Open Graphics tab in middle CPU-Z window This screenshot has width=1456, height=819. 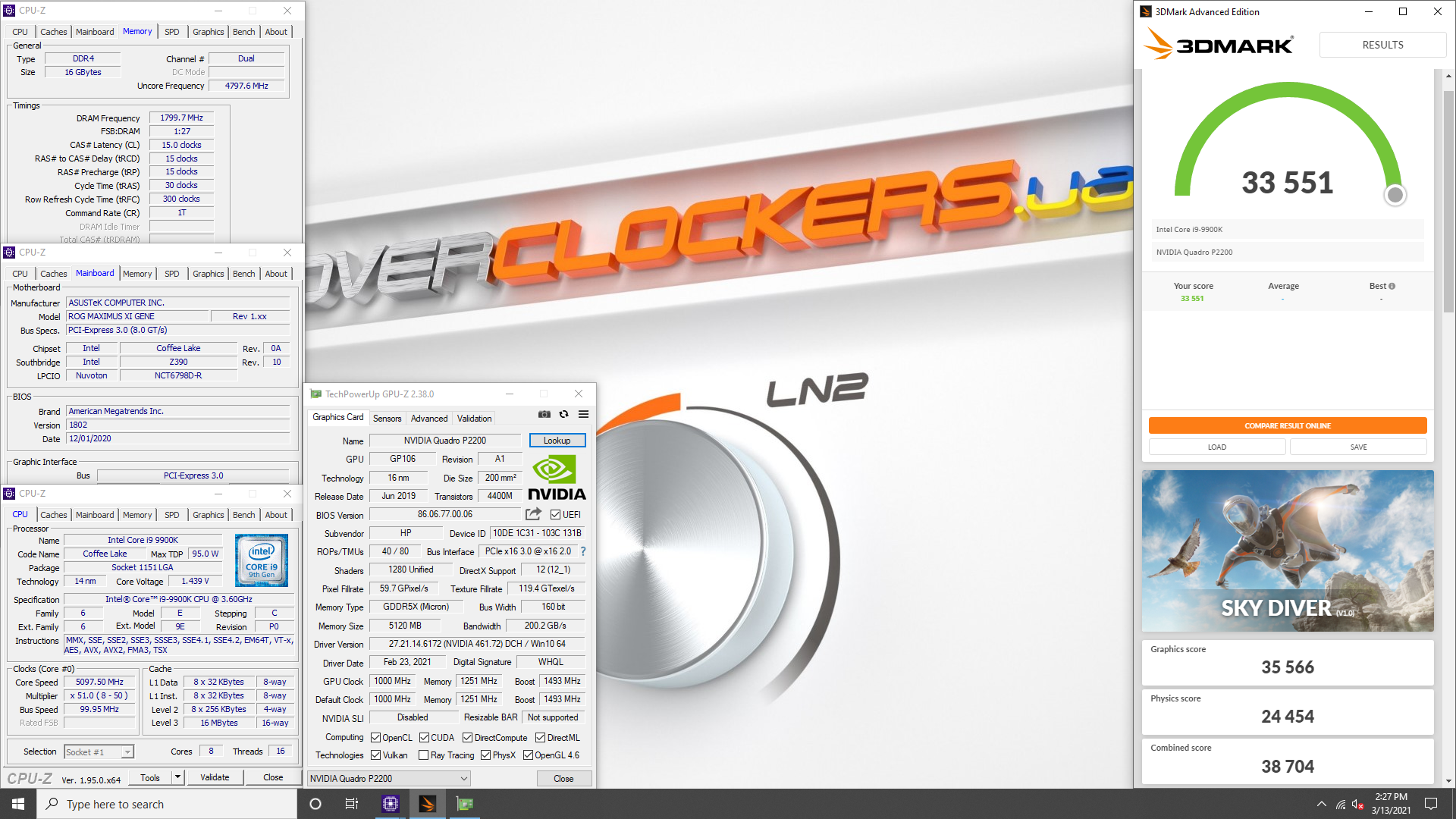coord(208,274)
